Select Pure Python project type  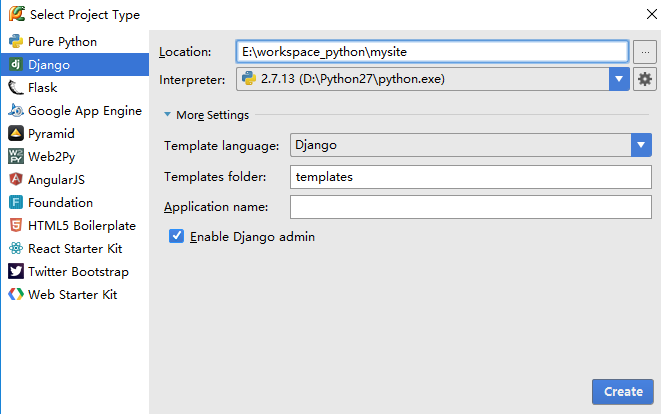pyautogui.click(x=75, y=41)
